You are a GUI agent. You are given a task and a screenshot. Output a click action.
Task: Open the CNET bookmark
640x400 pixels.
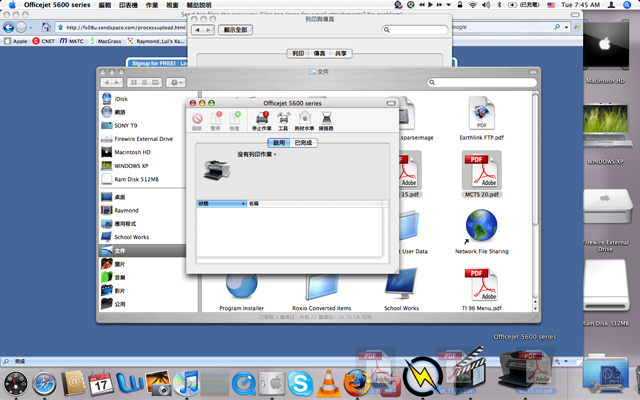pos(43,41)
